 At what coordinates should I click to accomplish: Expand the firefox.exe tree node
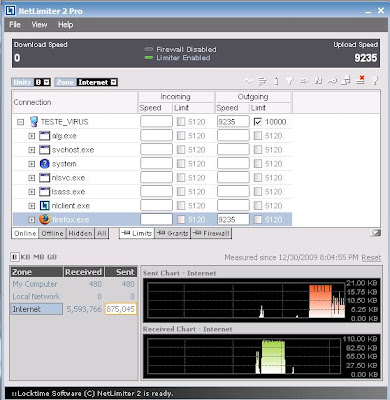(x=32, y=220)
